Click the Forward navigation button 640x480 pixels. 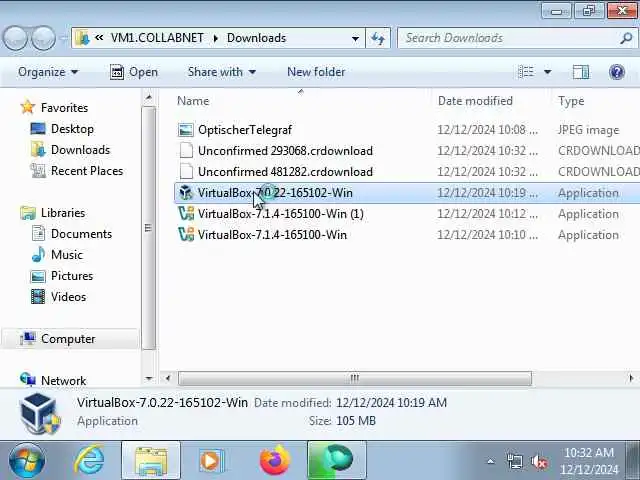(43, 38)
